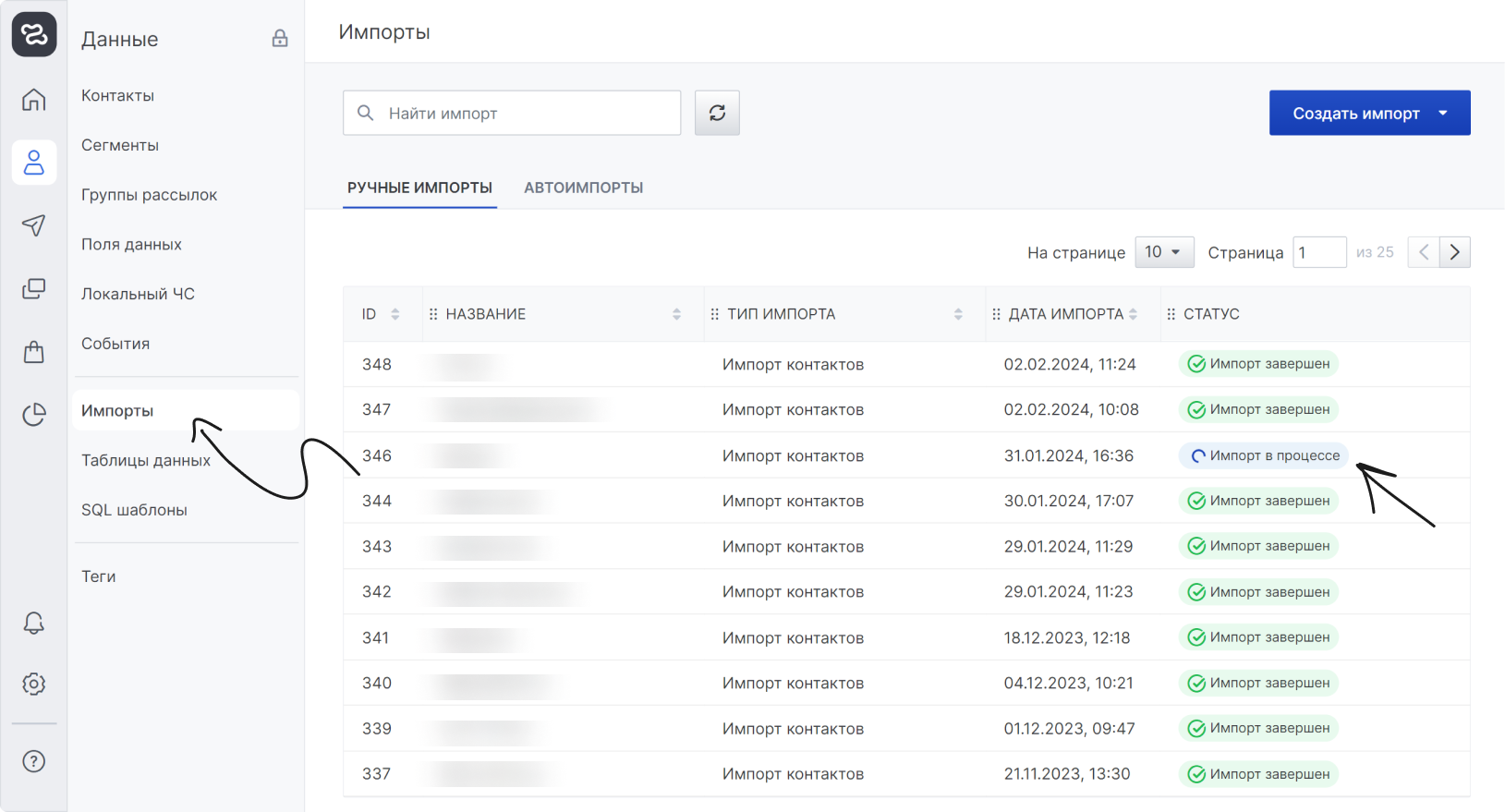Screen dimensions: 1505x812
Task: Click the app logo icon
Action: point(34,34)
